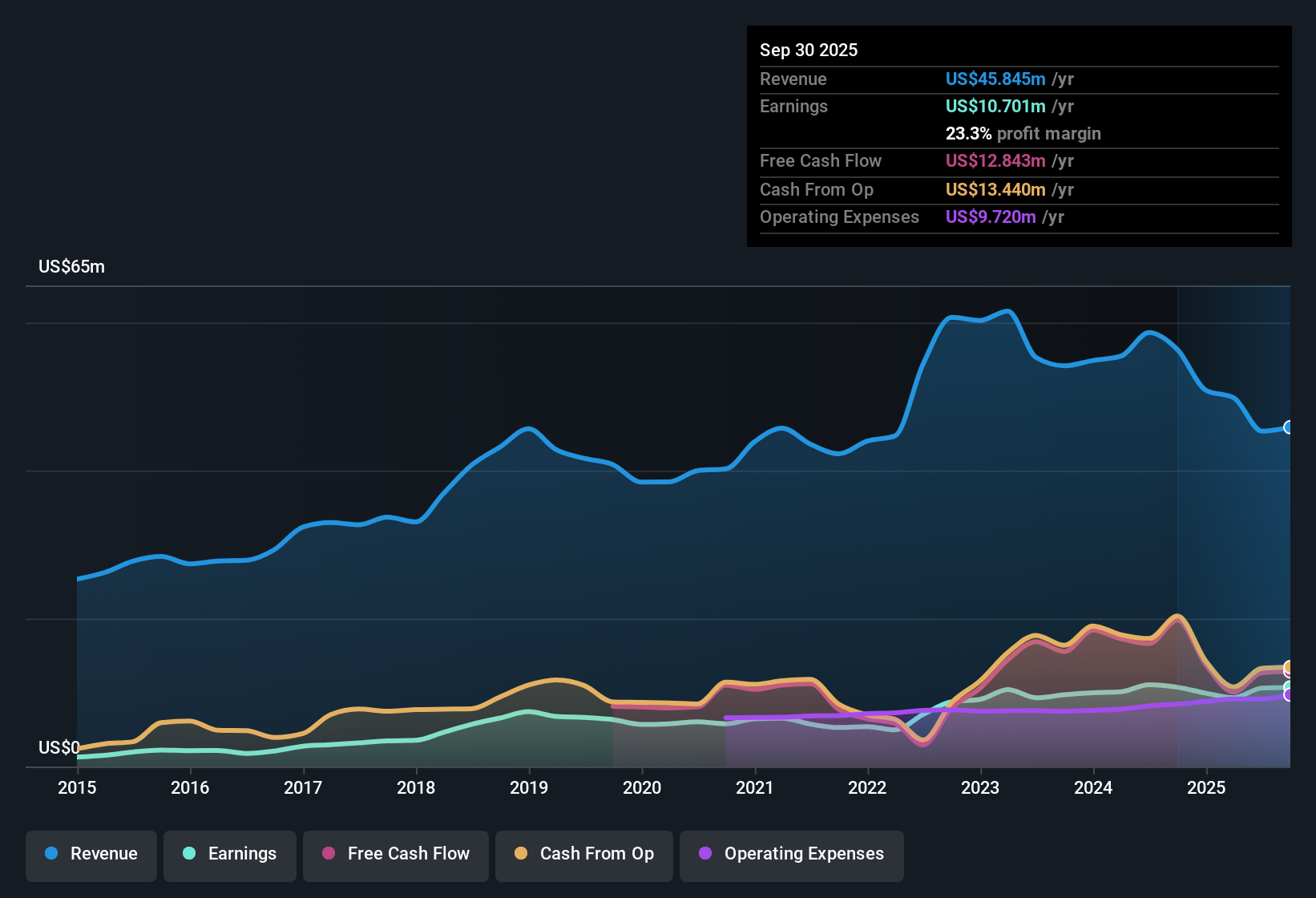Image resolution: width=1316 pixels, height=898 pixels.
Task: Click the pink Free Cash Flow legend dot
Action: 328,854
